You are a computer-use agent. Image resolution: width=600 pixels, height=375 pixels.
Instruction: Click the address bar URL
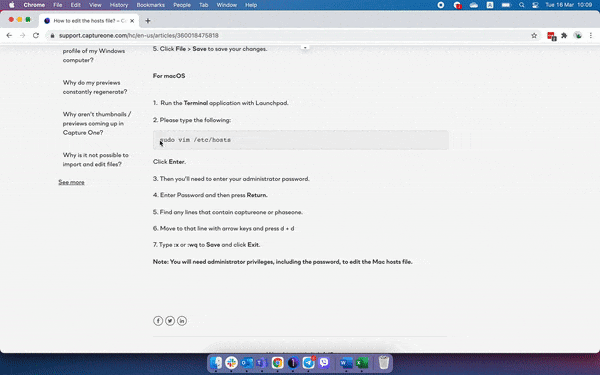[139, 36]
